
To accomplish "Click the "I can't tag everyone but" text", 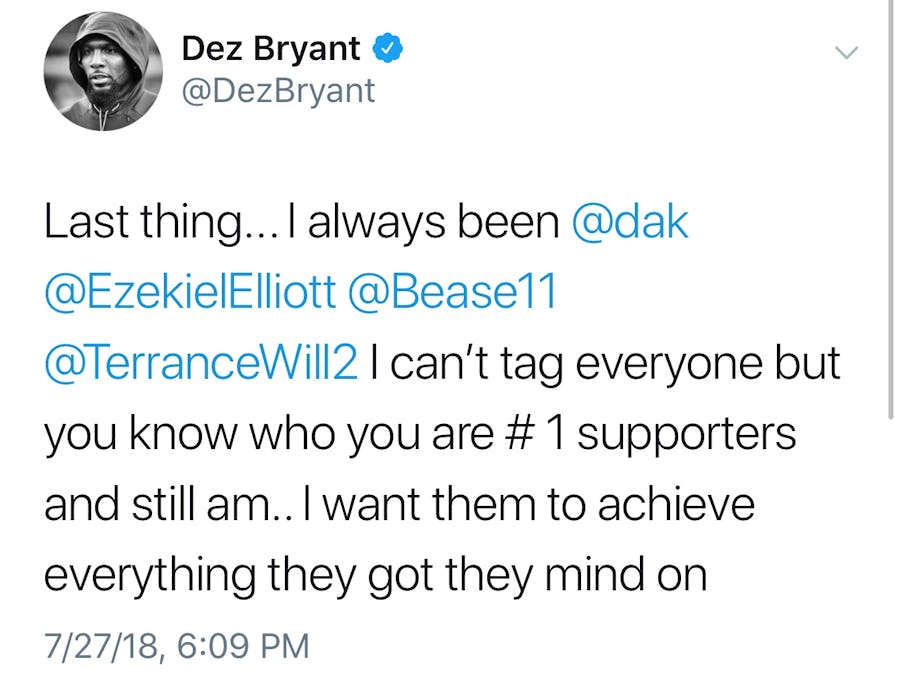I will [x=604, y=365].
